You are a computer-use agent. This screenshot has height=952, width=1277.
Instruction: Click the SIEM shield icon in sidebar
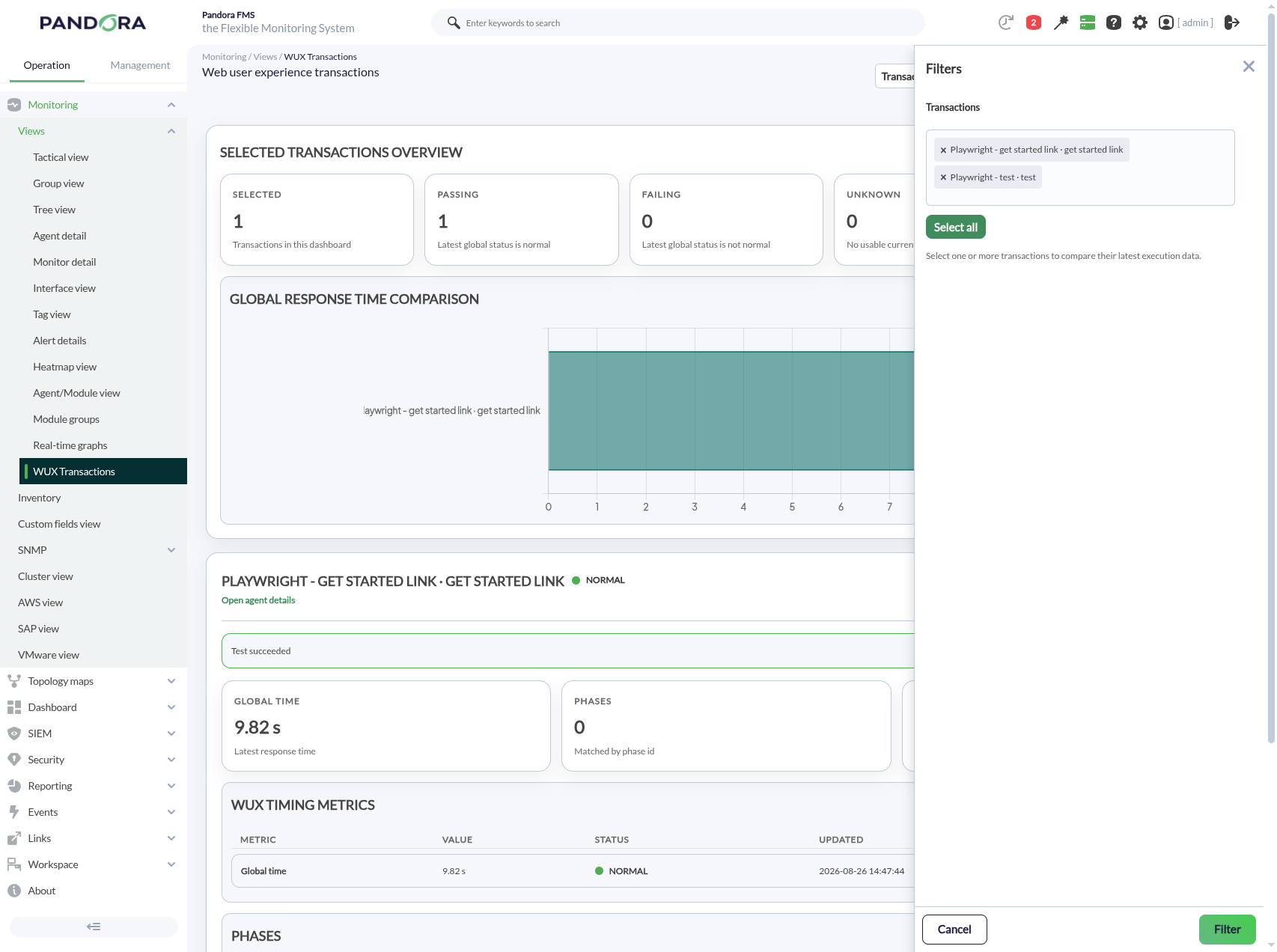(x=13, y=733)
